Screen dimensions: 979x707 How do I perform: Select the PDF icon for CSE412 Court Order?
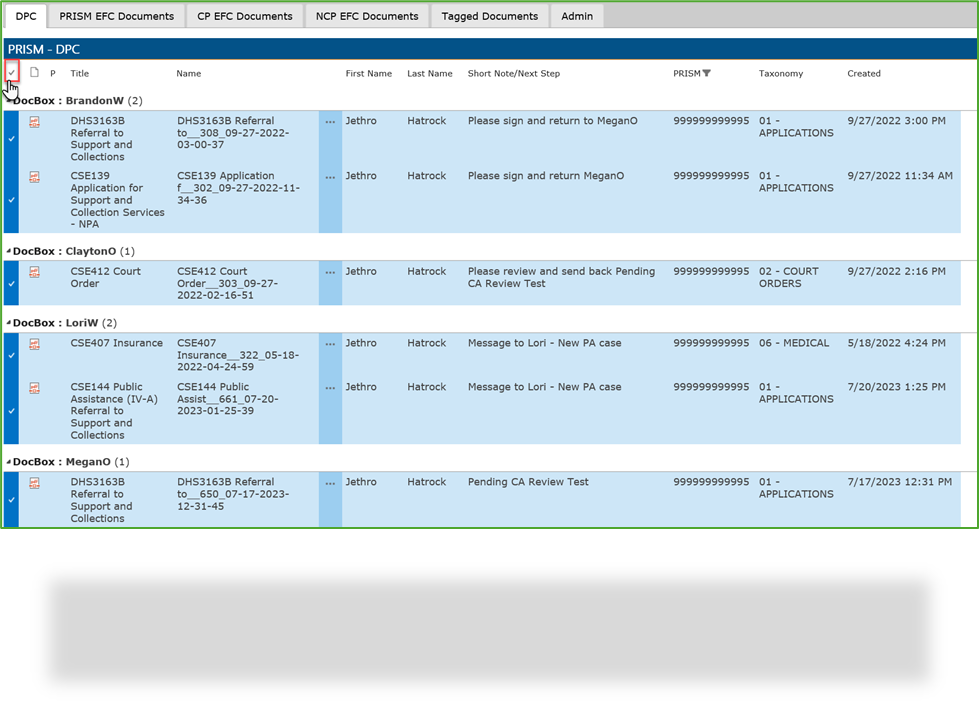tap(34, 272)
